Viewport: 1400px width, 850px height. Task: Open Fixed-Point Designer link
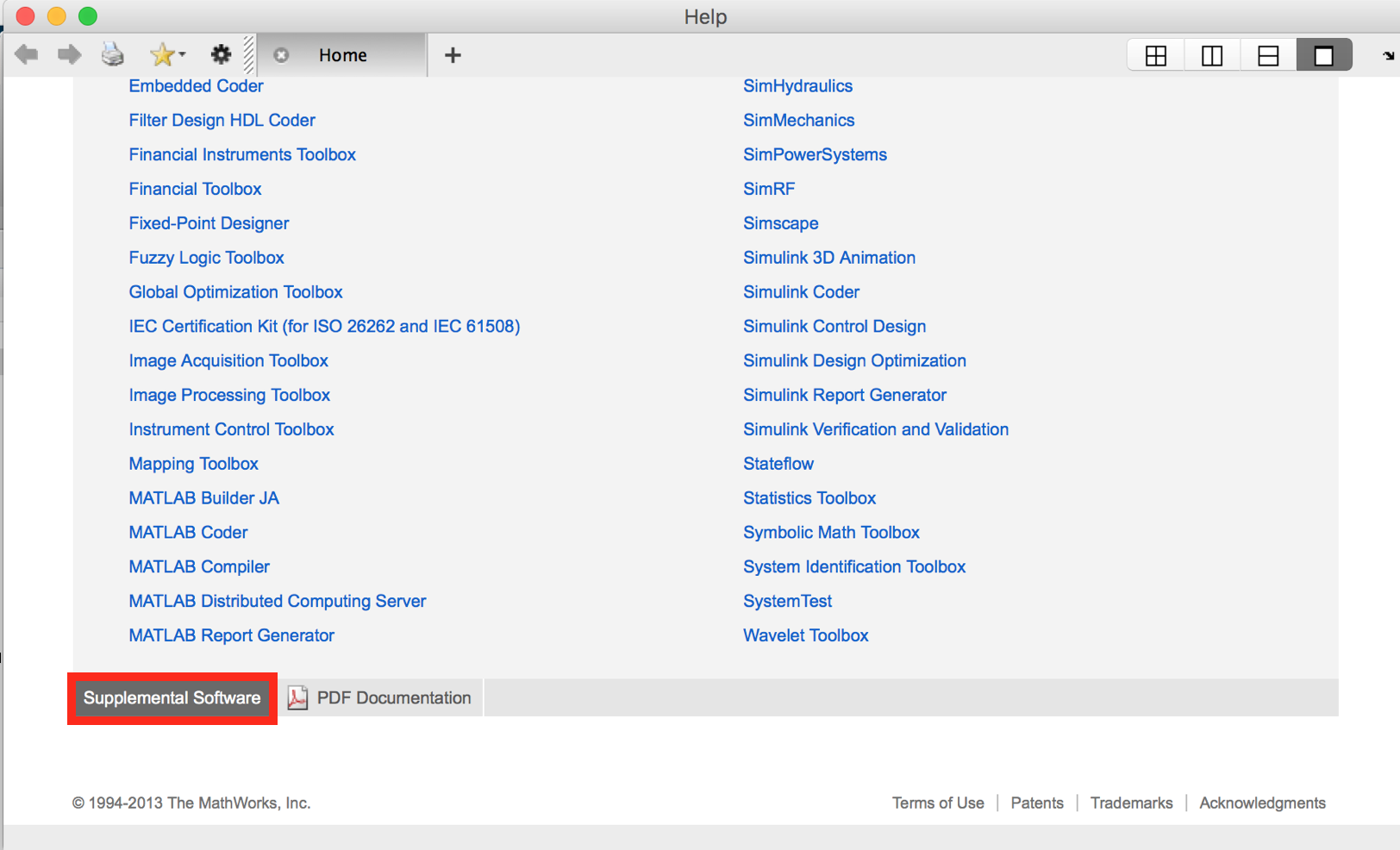(x=209, y=224)
